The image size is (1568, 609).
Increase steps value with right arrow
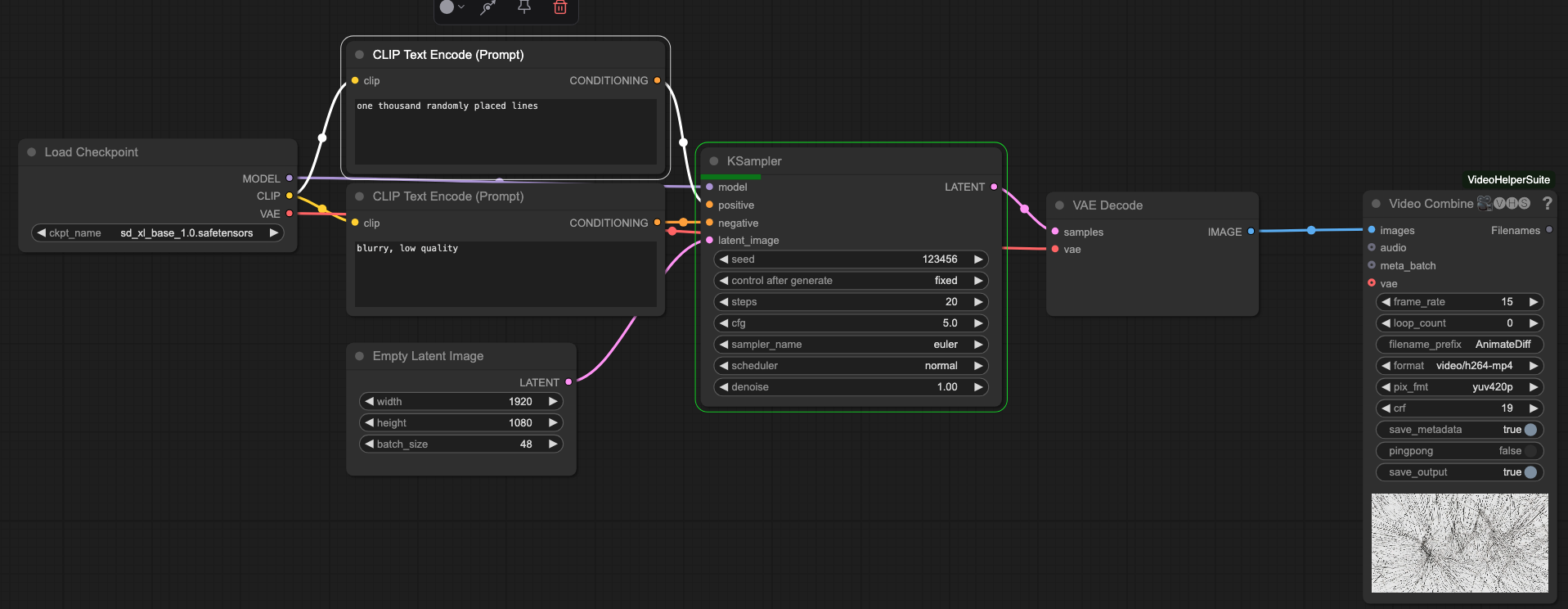pos(978,302)
